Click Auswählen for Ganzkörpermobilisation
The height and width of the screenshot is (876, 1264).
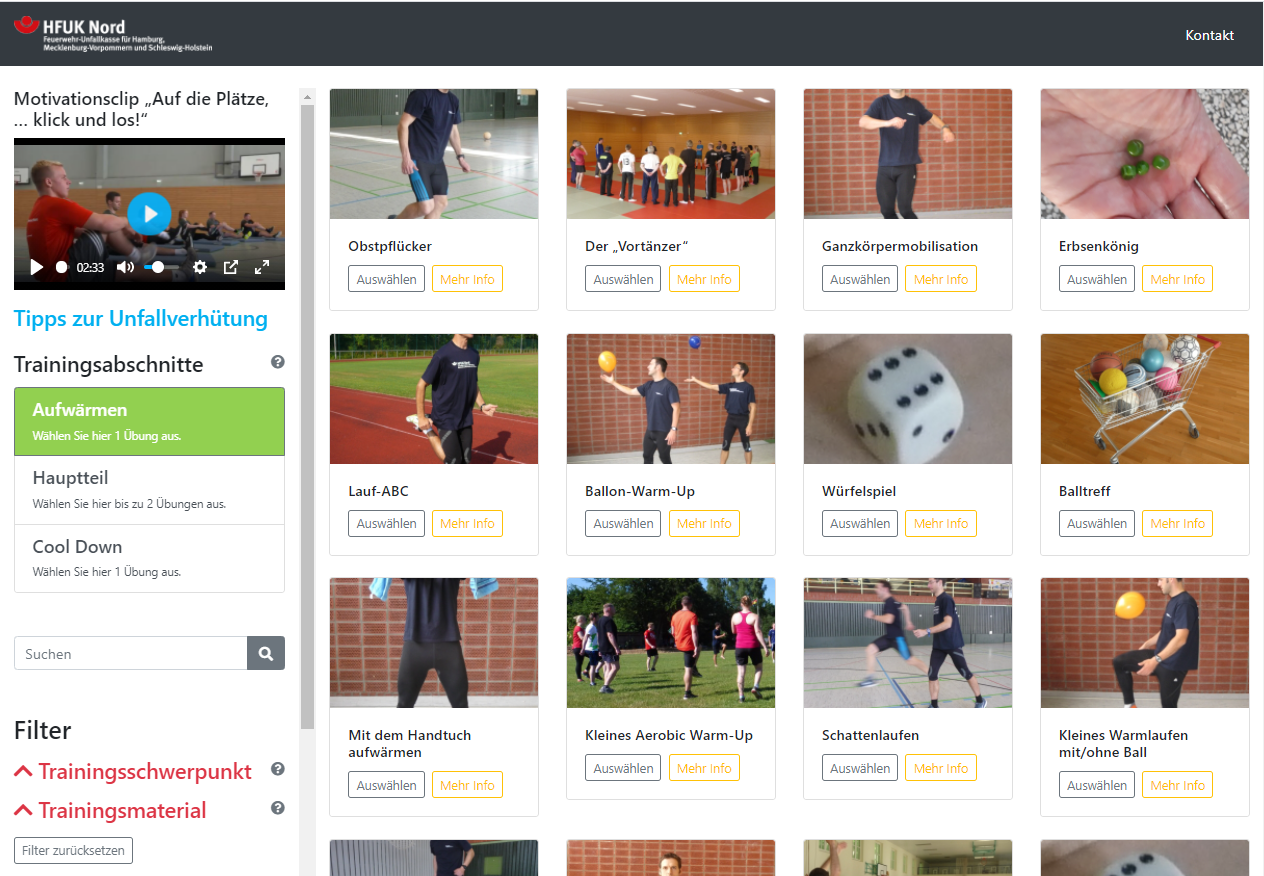(x=860, y=279)
